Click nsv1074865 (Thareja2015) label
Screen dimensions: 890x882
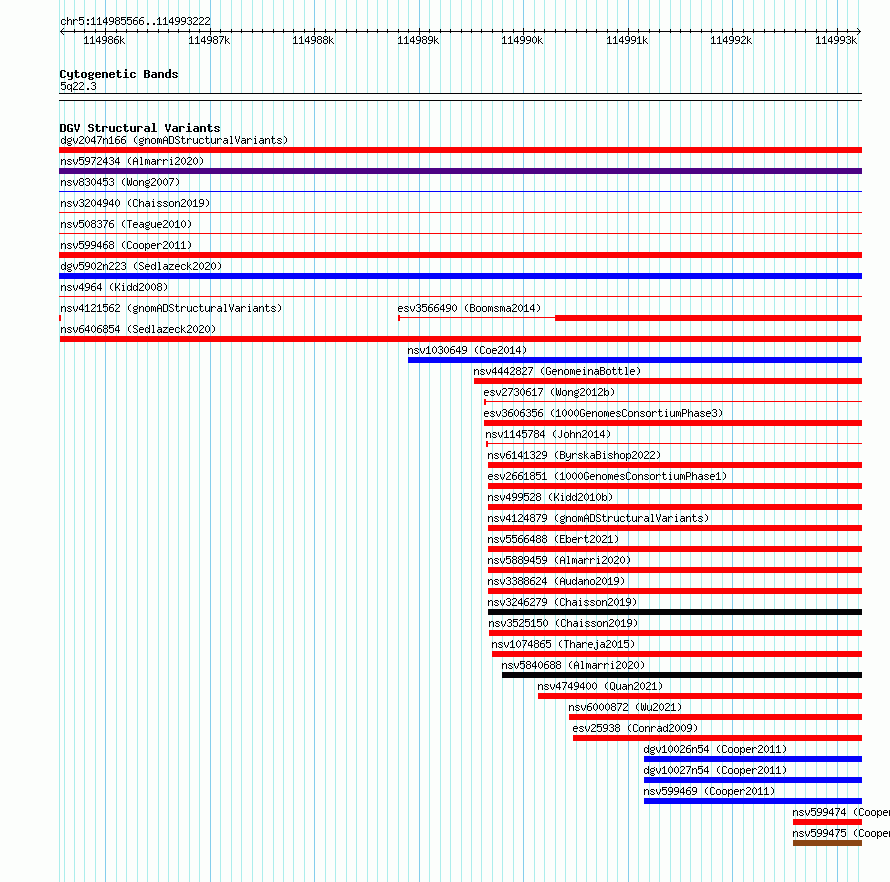tap(563, 644)
